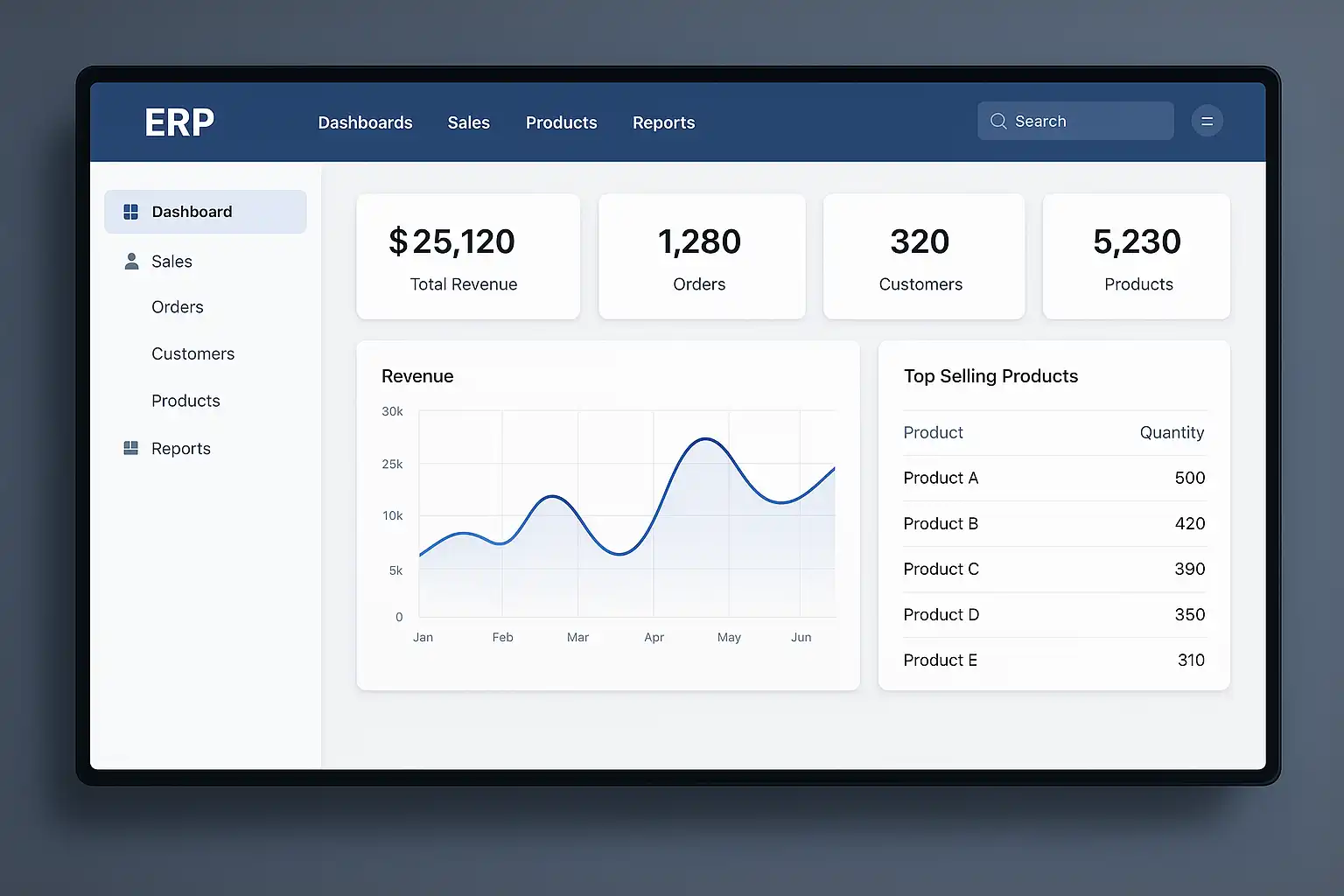
Task: Open Dashboards in the top navigation
Action: [x=365, y=122]
